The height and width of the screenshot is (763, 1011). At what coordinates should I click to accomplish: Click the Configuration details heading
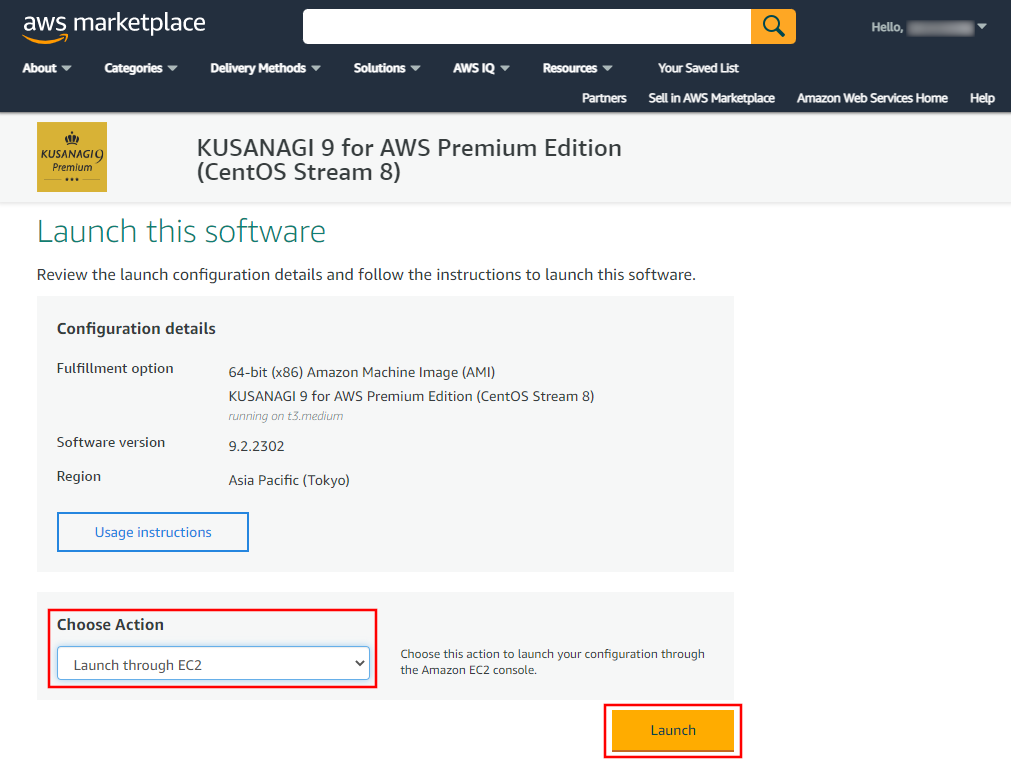[x=136, y=329]
